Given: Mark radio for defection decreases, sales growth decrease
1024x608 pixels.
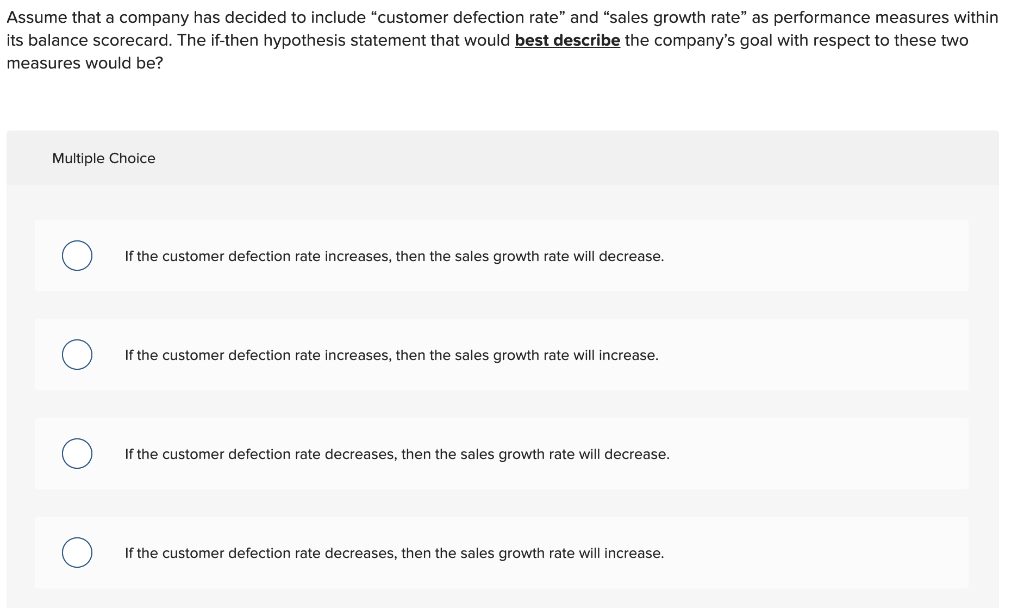Looking at the screenshot, I should point(77,453).
